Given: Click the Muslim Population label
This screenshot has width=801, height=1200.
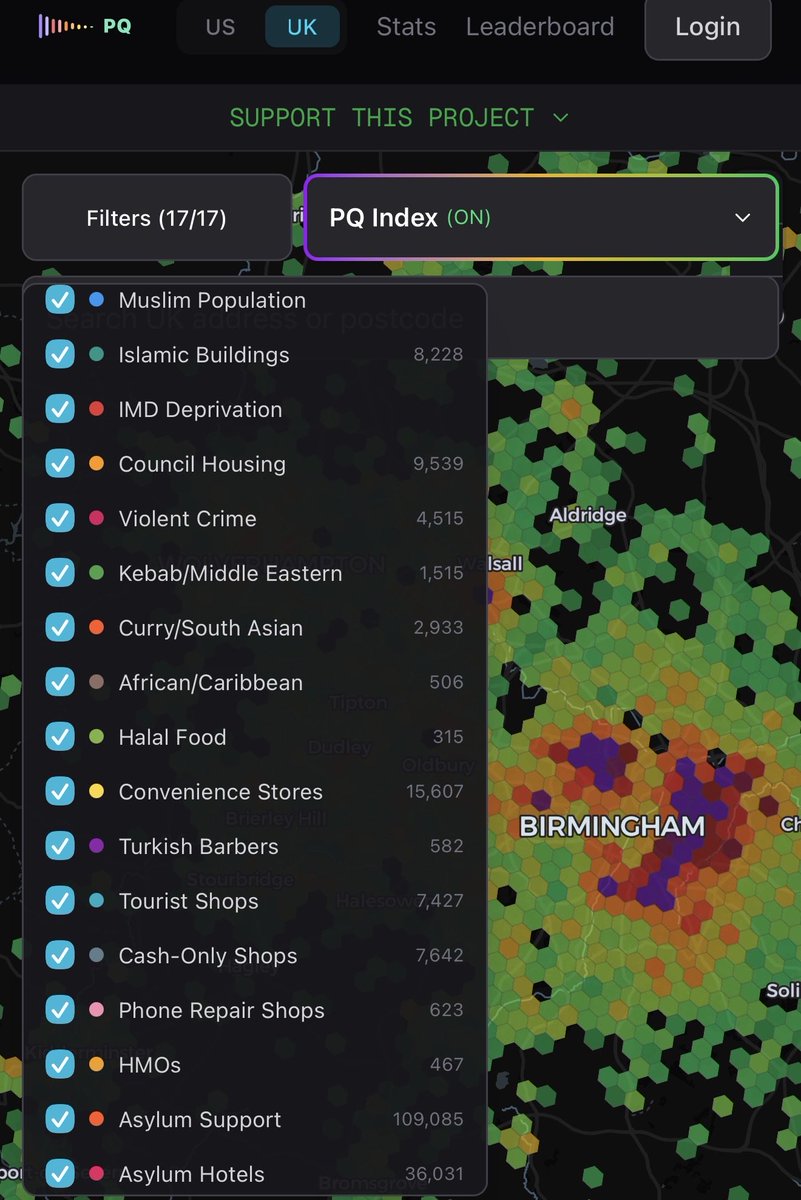Looking at the screenshot, I should [212, 300].
